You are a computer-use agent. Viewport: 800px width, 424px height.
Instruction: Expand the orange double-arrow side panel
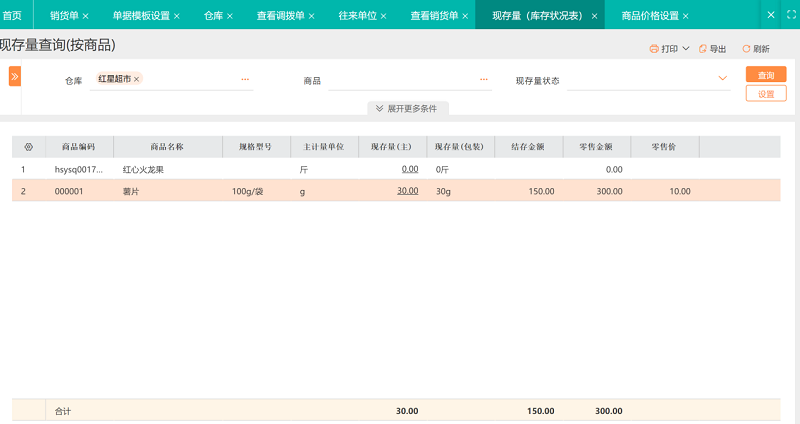(15, 76)
